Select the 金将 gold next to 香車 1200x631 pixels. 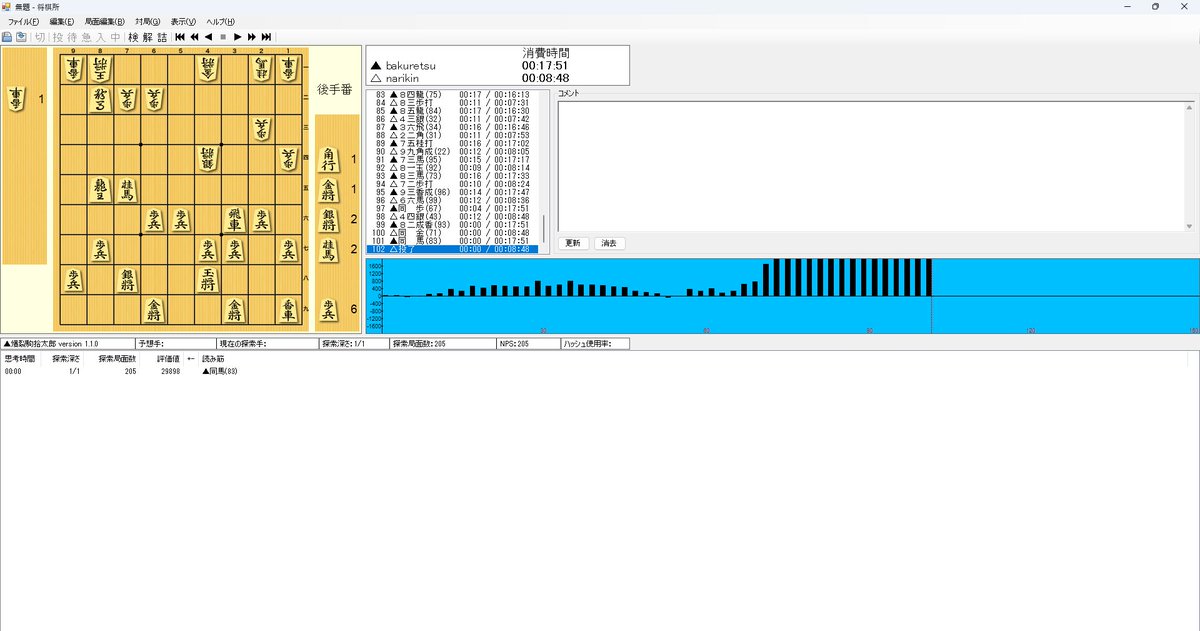click(x=234, y=309)
